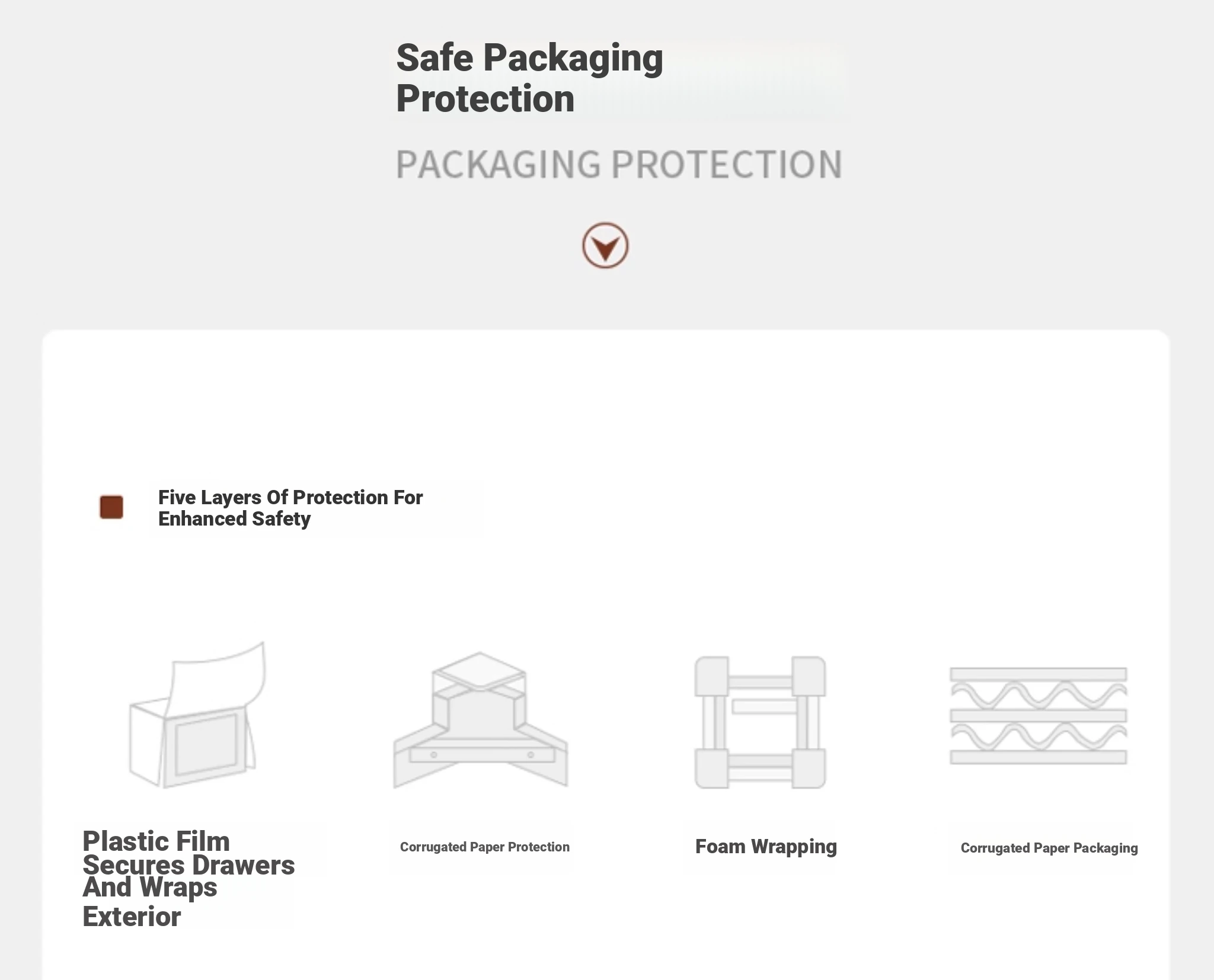Click the corrugated corner protector illustration
Image resolution: width=1214 pixels, height=980 pixels.
click(x=481, y=721)
